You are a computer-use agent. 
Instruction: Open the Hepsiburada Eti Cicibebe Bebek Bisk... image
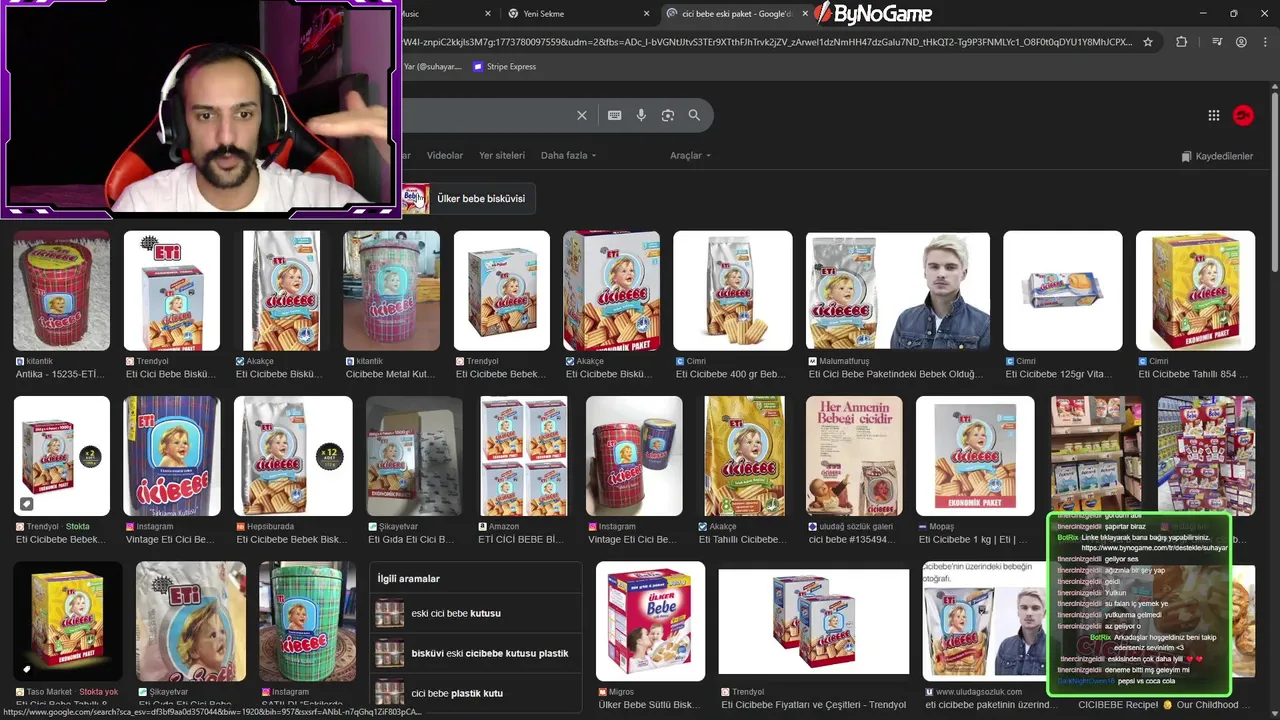click(x=293, y=456)
